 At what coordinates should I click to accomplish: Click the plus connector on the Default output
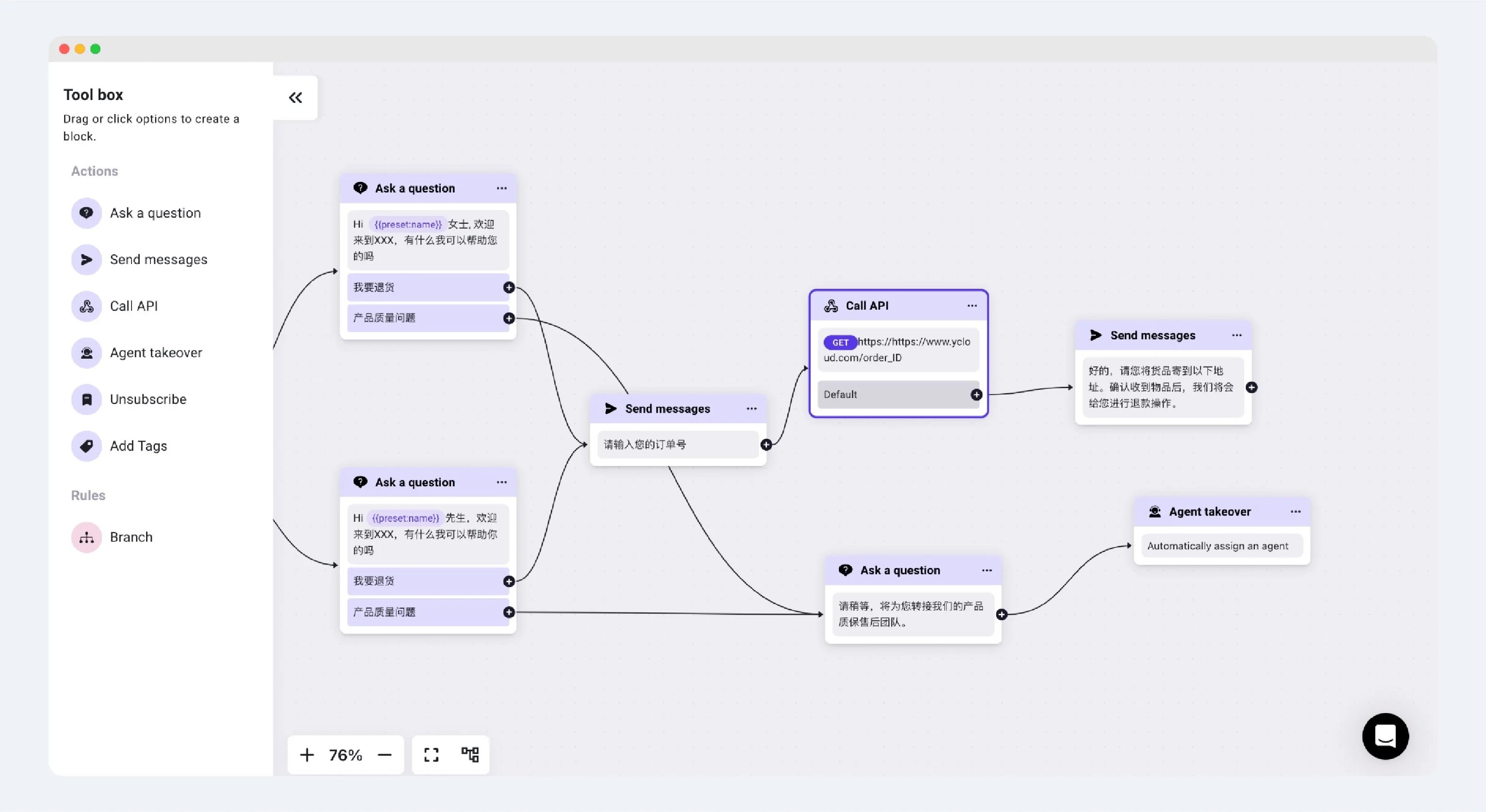(976, 395)
